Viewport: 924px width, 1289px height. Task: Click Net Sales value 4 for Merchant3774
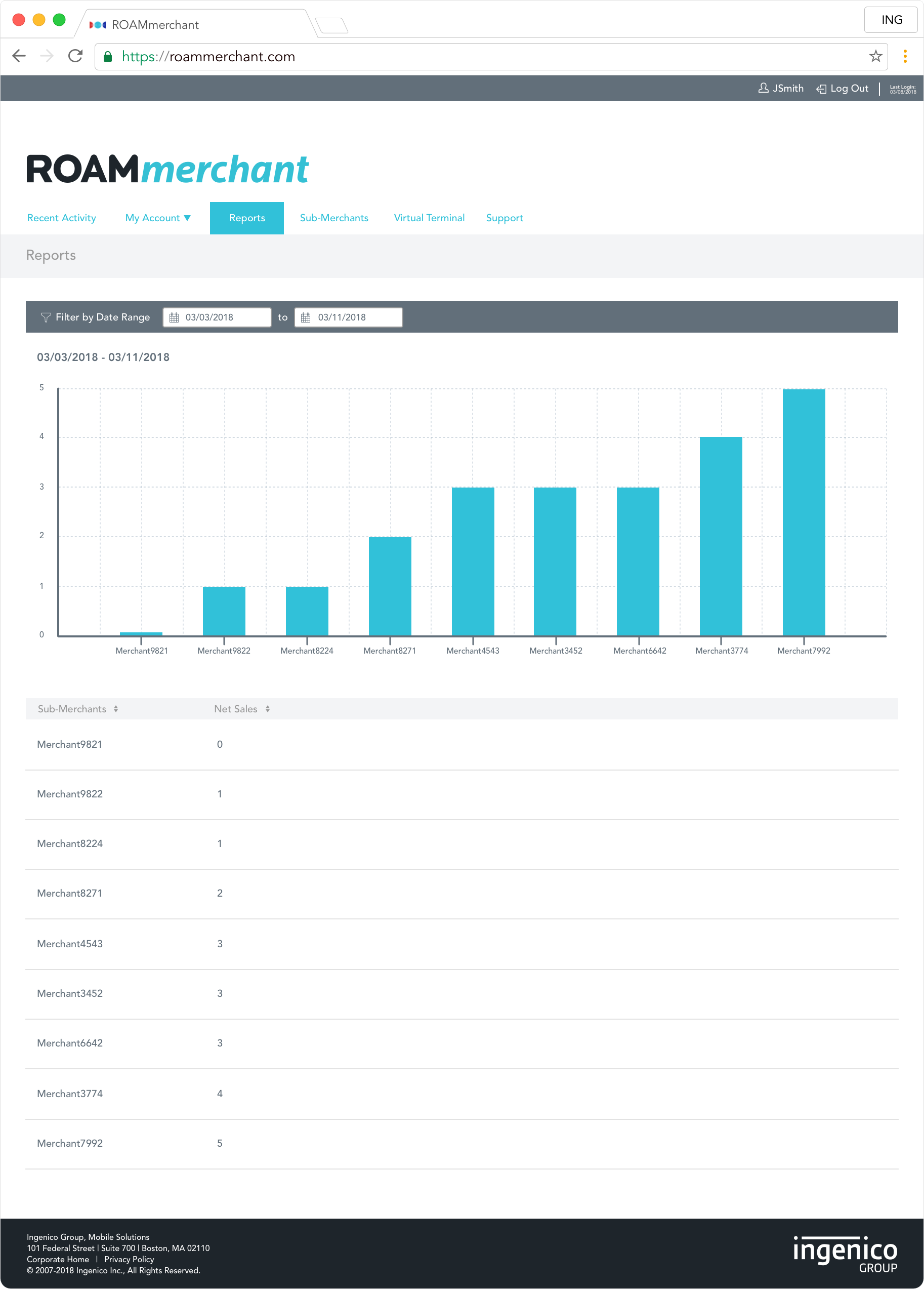pyautogui.click(x=220, y=1094)
